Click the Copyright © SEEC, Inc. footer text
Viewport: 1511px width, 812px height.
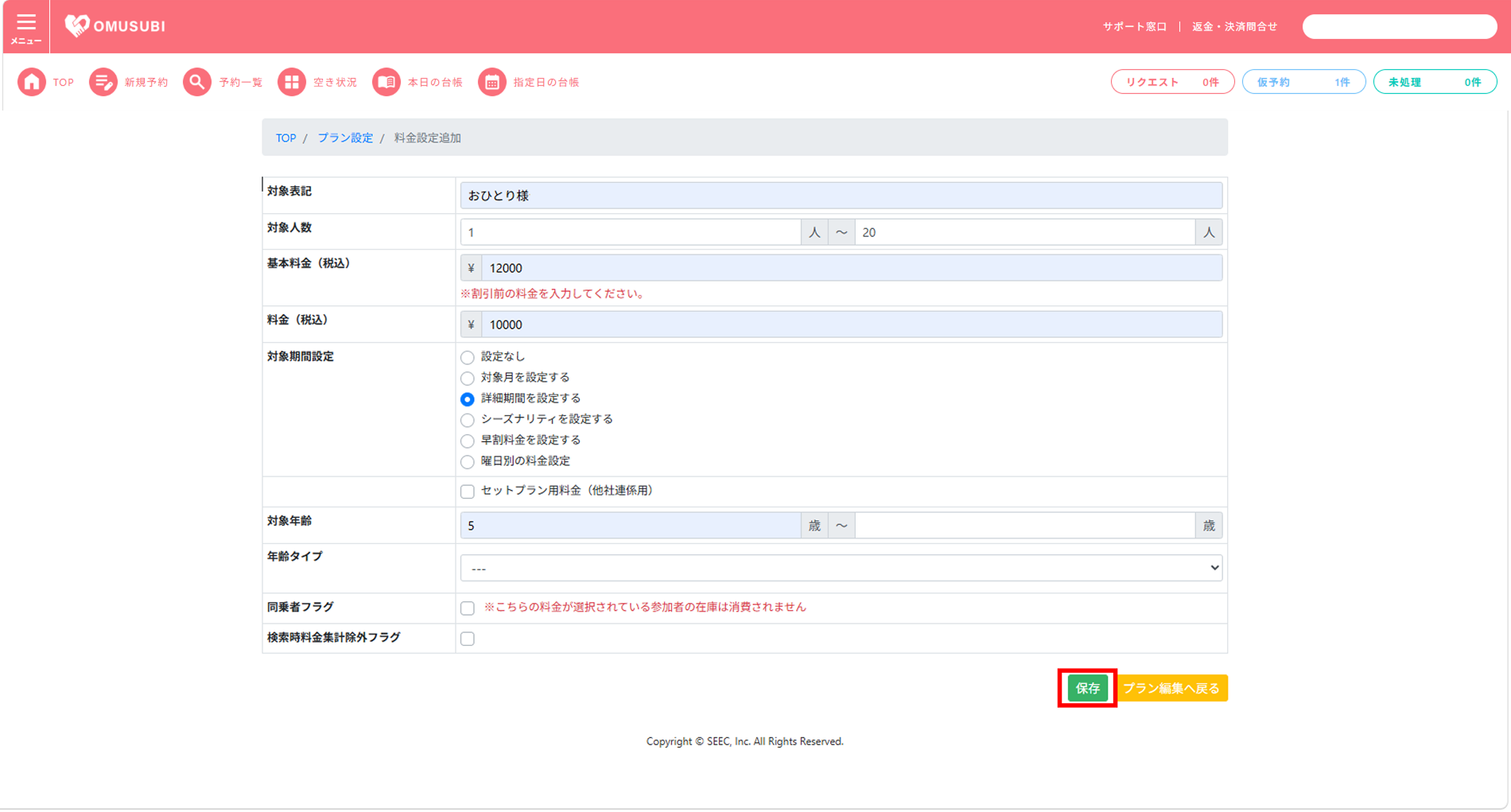(744, 741)
